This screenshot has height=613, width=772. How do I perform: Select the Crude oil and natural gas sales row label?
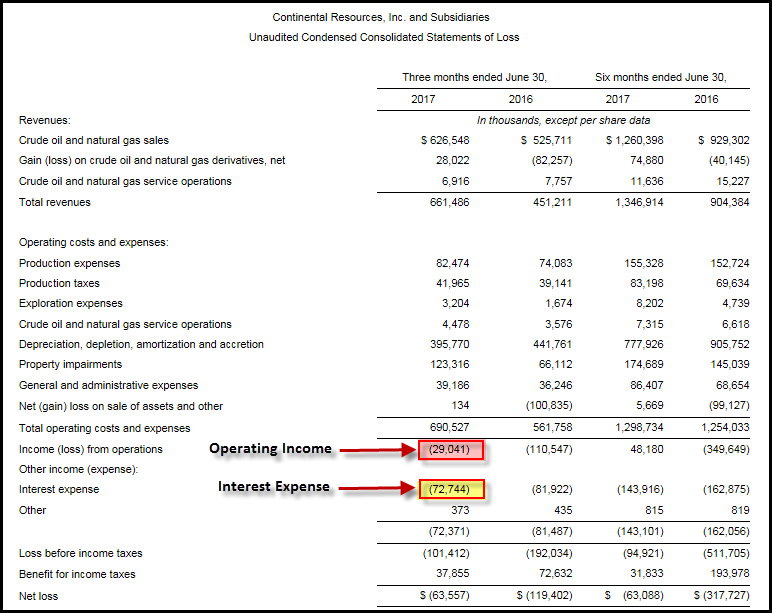click(94, 141)
